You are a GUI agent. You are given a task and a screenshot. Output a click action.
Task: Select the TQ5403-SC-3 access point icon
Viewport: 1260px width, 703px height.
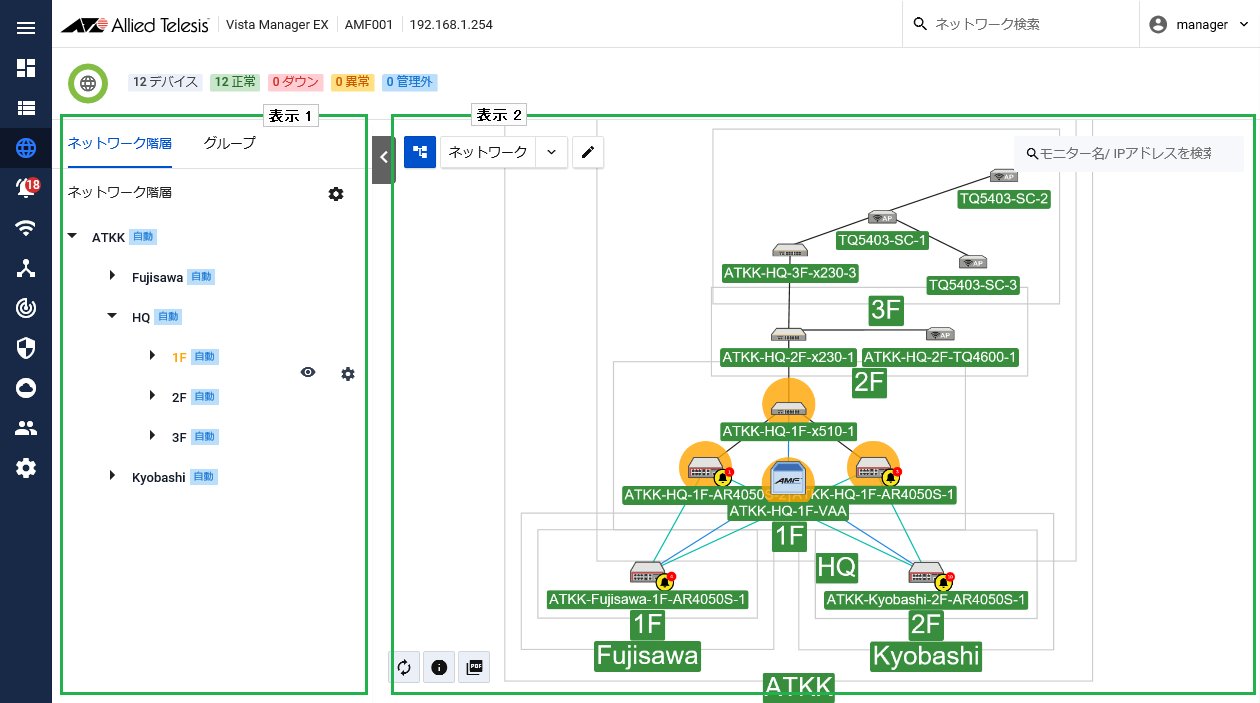coord(973,262)
